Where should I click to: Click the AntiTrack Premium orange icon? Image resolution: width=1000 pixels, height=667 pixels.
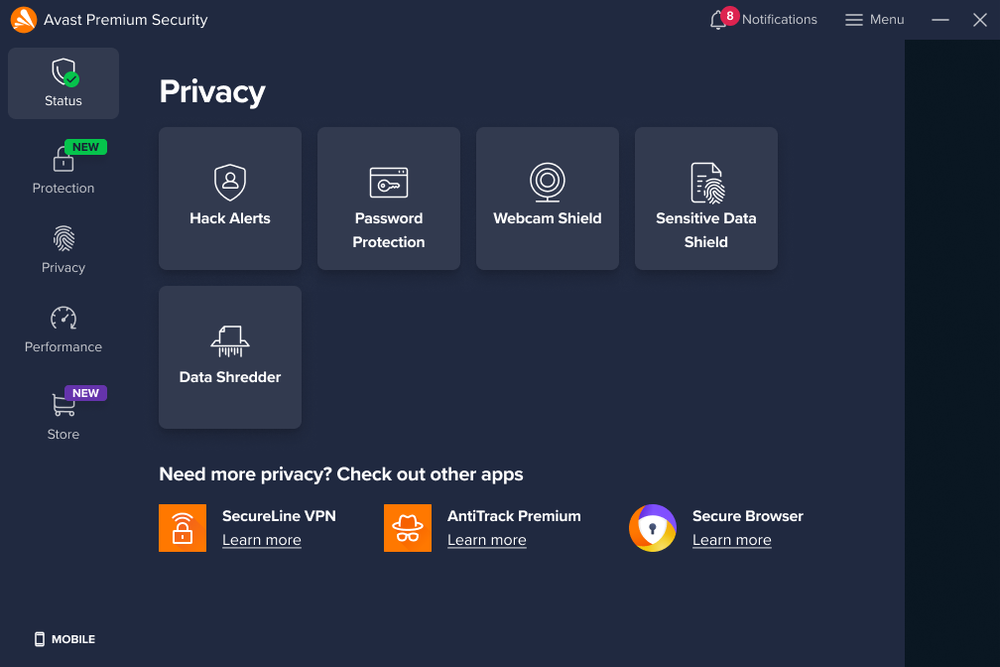tap(408, 528)
